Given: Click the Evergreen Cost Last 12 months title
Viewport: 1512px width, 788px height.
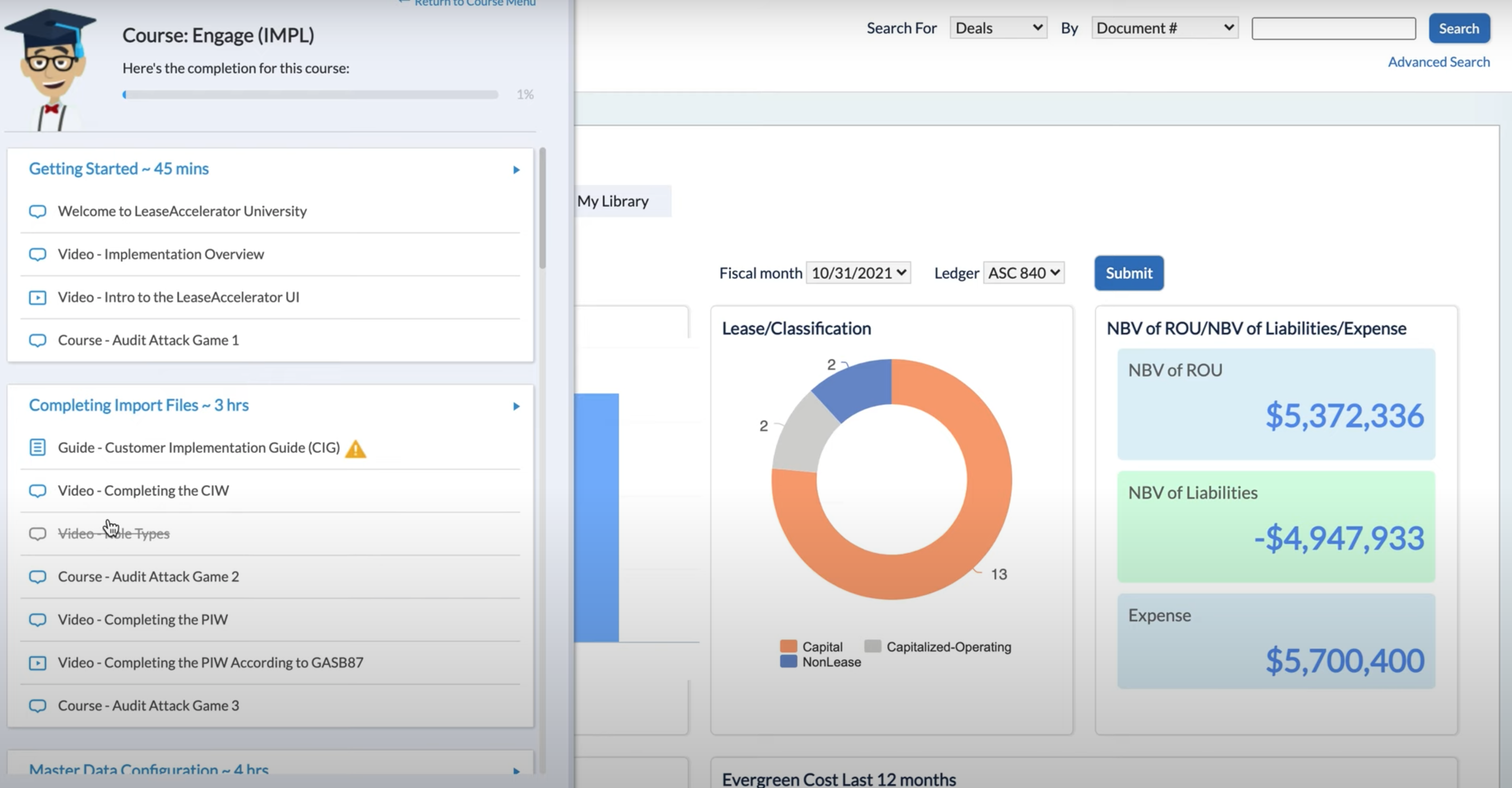Looking at the screenshot, I should pos(839,779).
